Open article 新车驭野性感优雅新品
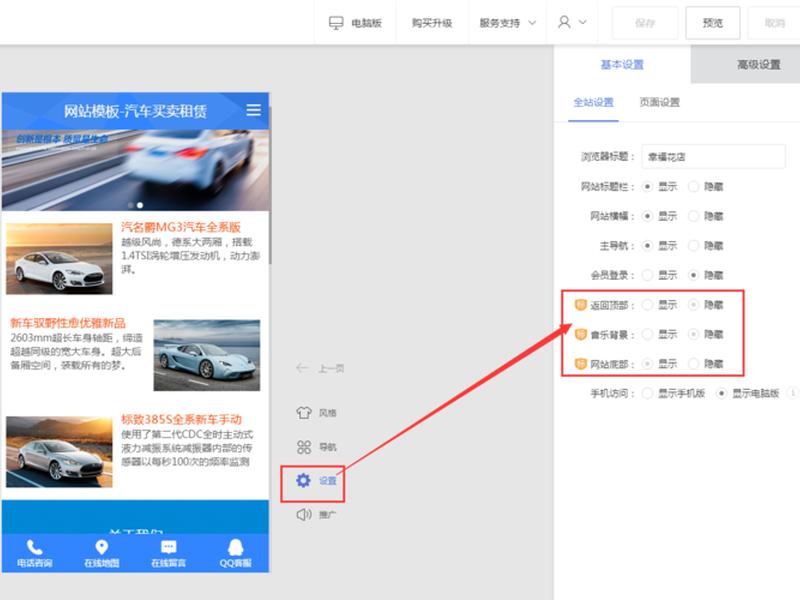The image size is (800, 600). coord(68,323)
